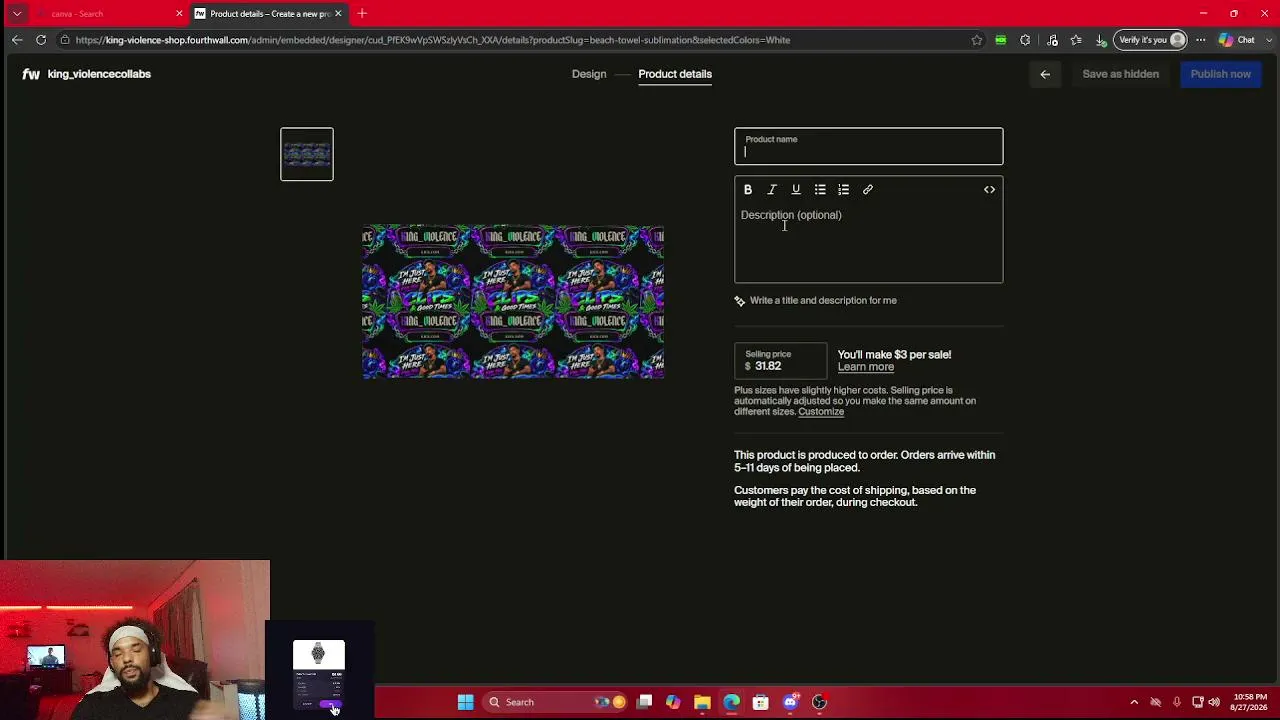
Task: Click Save as hidden button
Action: 1121,74
